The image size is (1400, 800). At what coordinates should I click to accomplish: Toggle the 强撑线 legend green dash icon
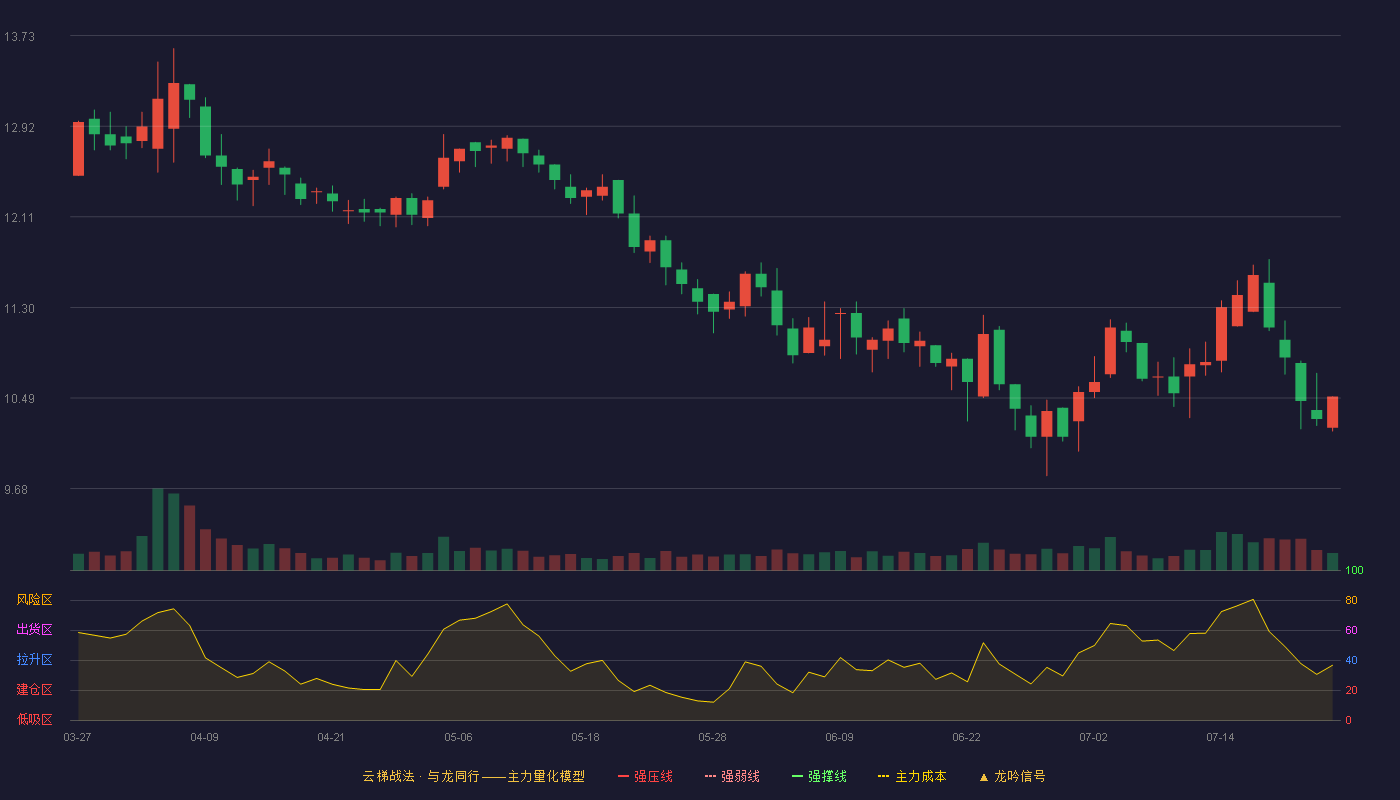[798, 776]
